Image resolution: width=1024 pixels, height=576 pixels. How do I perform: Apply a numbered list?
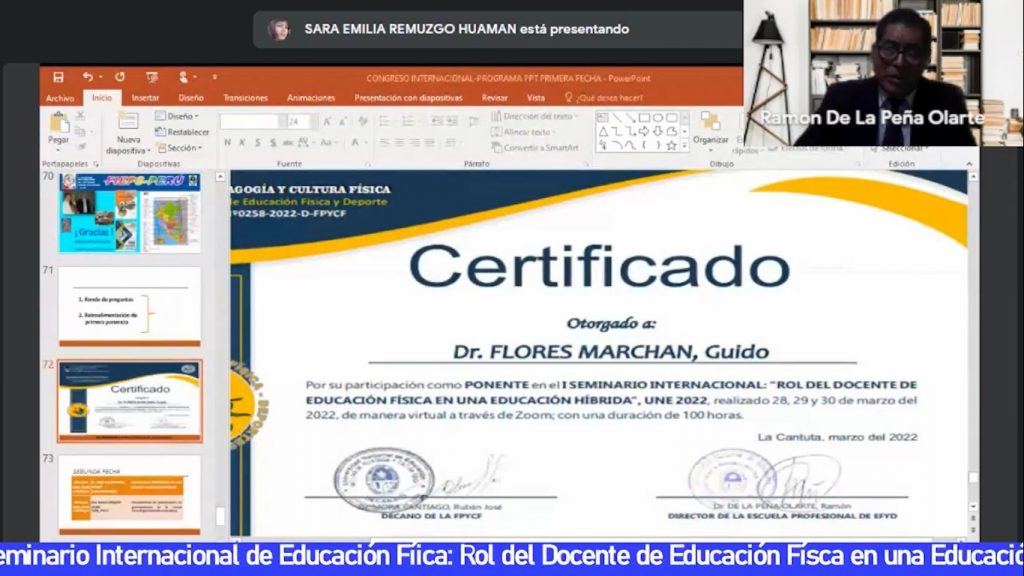[x=410, y=121]
